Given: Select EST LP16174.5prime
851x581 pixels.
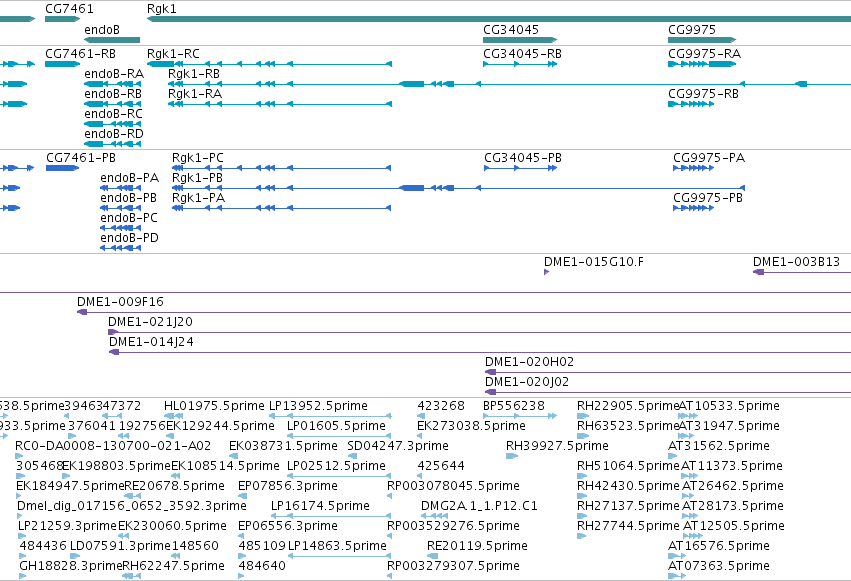Looking at the screenshot, I should pos(320,507).
